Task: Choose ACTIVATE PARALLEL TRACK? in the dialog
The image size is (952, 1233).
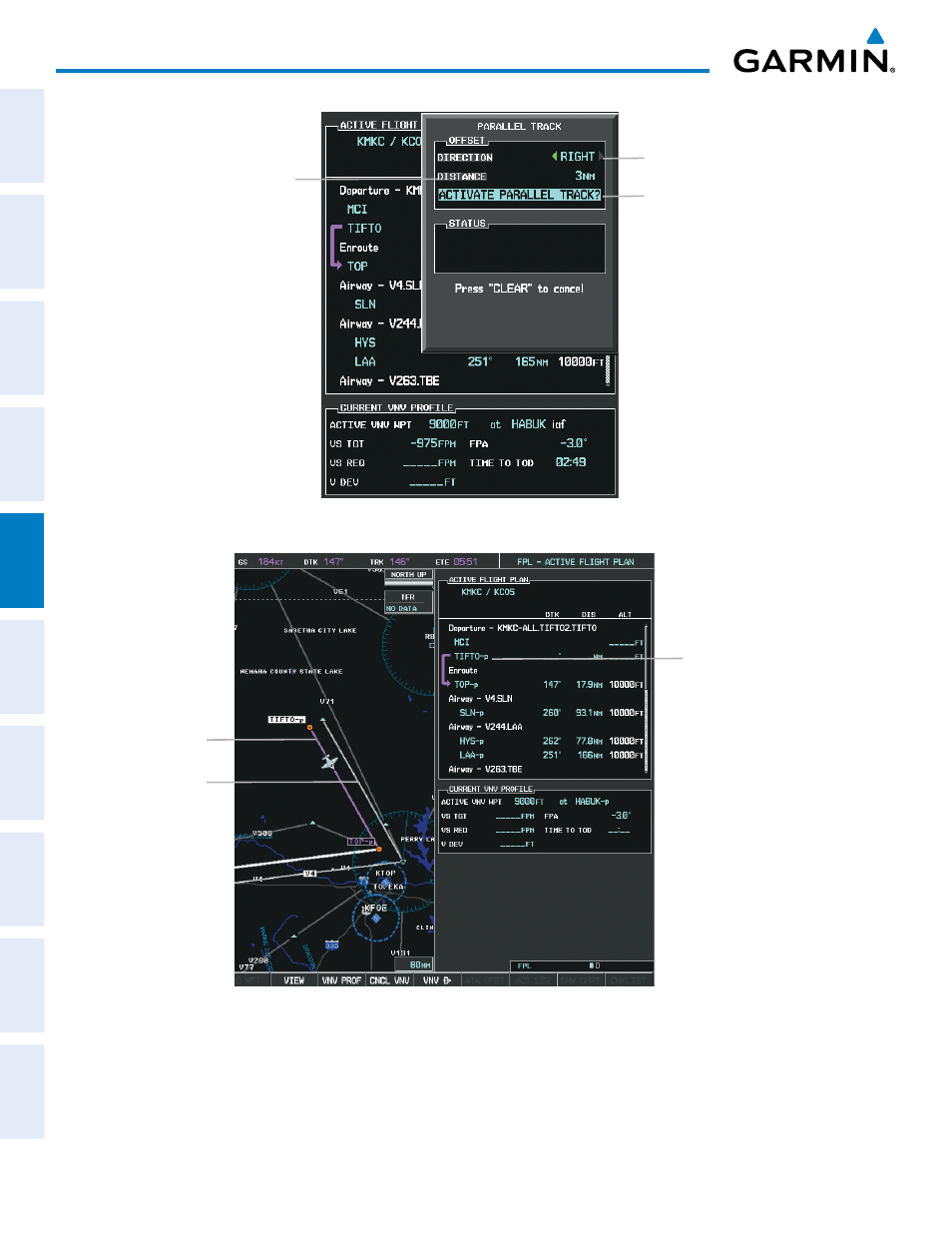Action: pos(520,195)
